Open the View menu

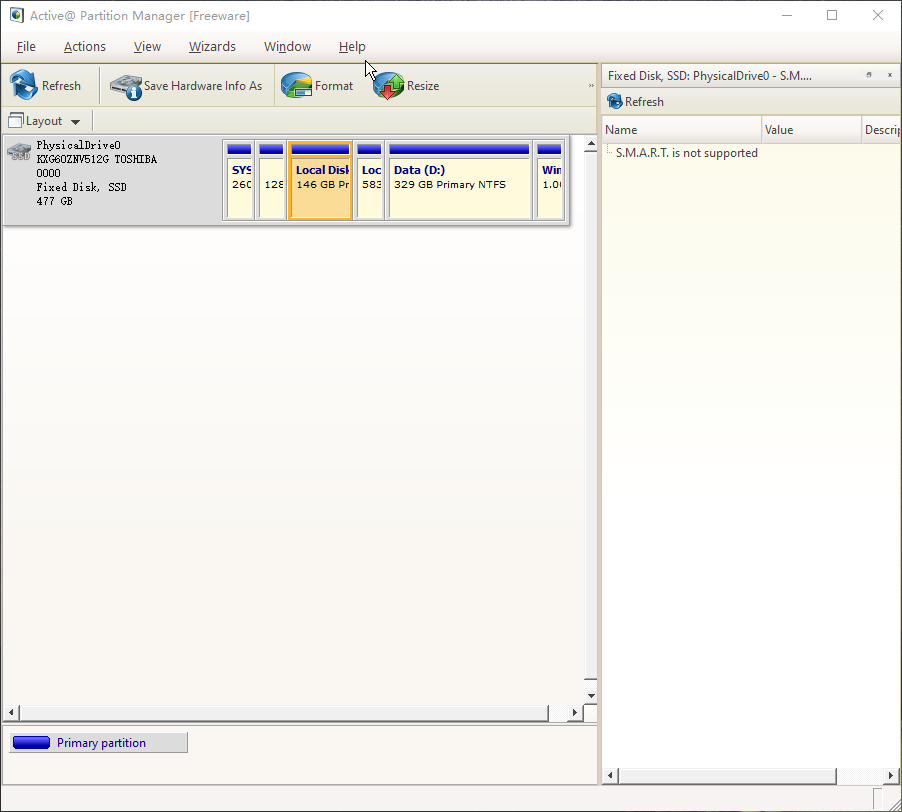[147, 47]
